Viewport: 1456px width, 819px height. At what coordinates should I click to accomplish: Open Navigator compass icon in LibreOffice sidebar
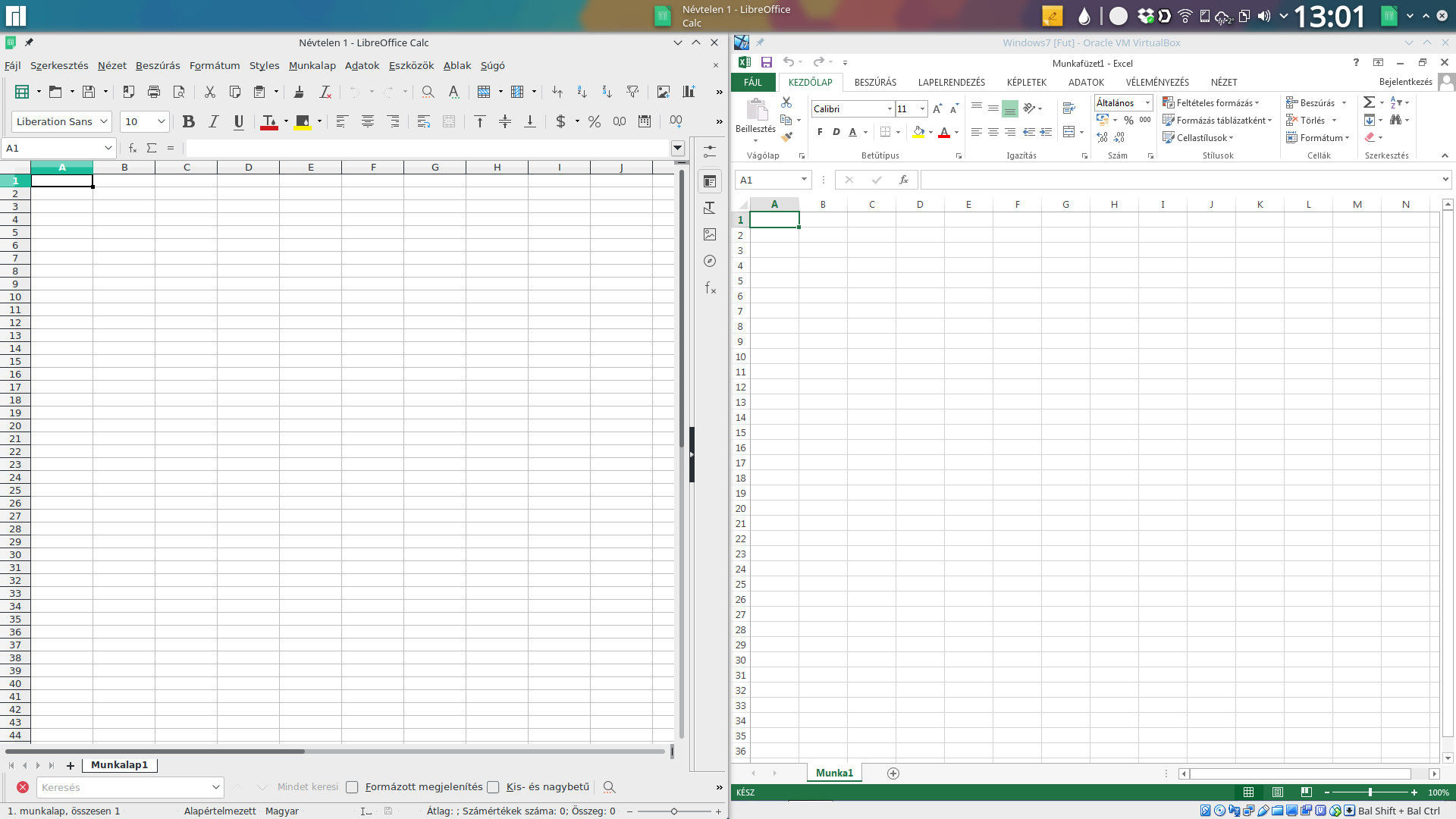pos(710,261)
